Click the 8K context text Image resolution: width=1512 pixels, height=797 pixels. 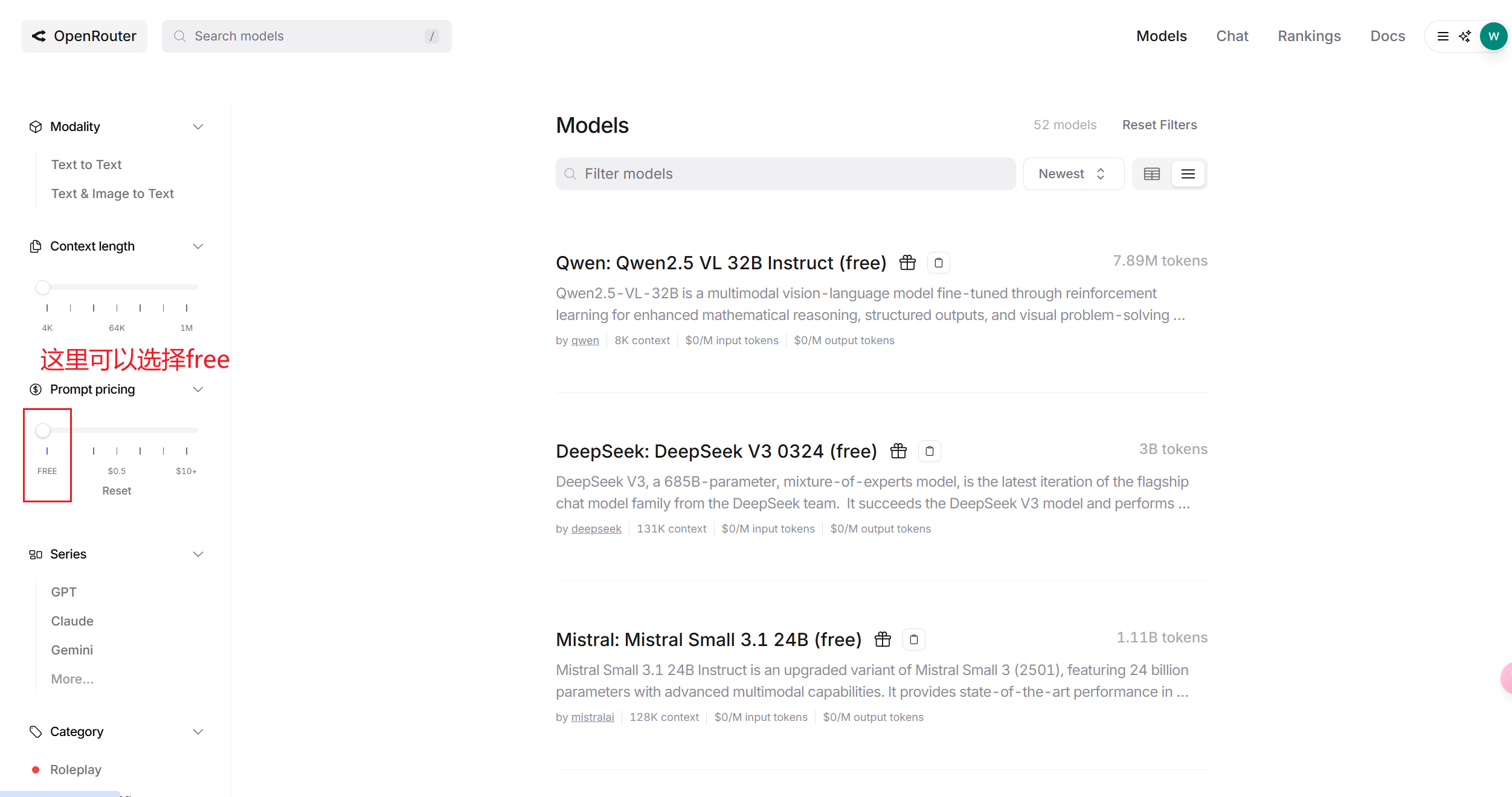pos(642,341)
